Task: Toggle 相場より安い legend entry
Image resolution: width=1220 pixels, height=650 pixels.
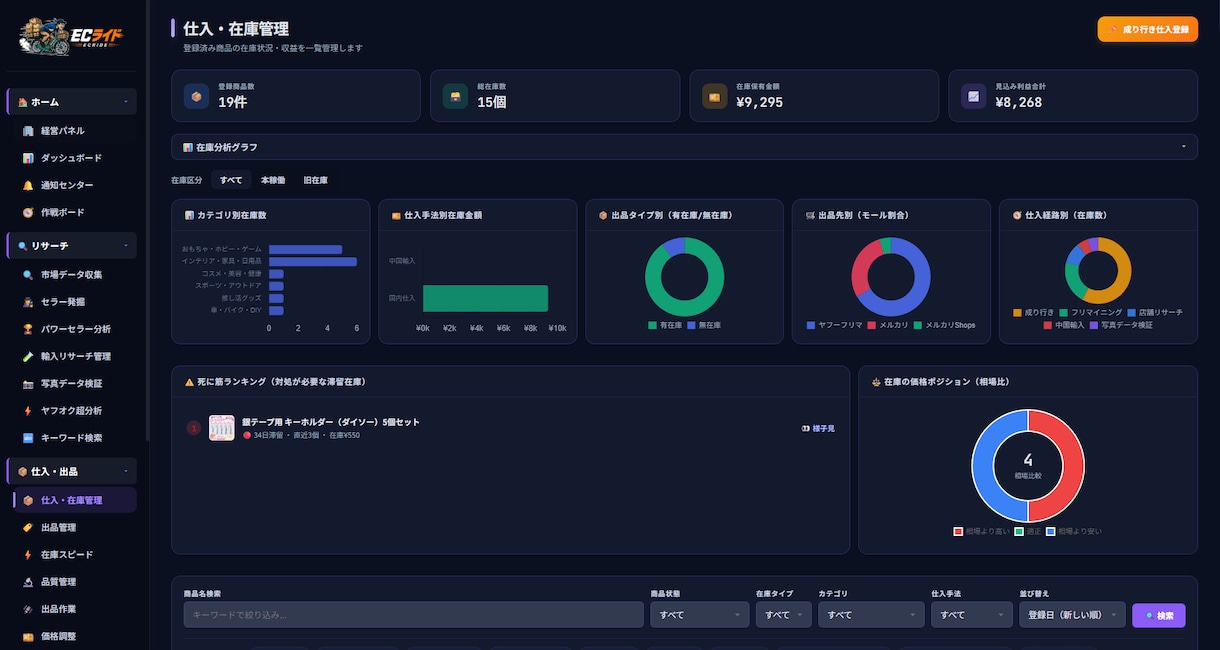Action: click(1074, 531)
